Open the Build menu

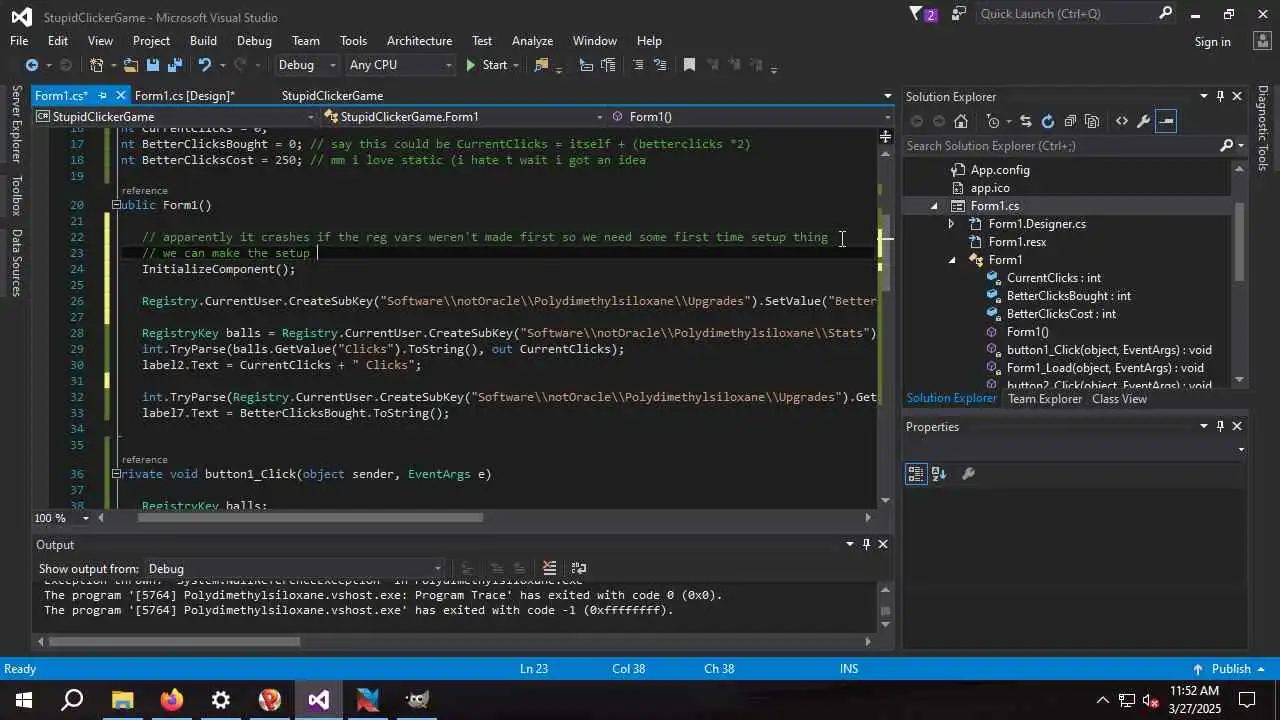(x=203, y=41)
